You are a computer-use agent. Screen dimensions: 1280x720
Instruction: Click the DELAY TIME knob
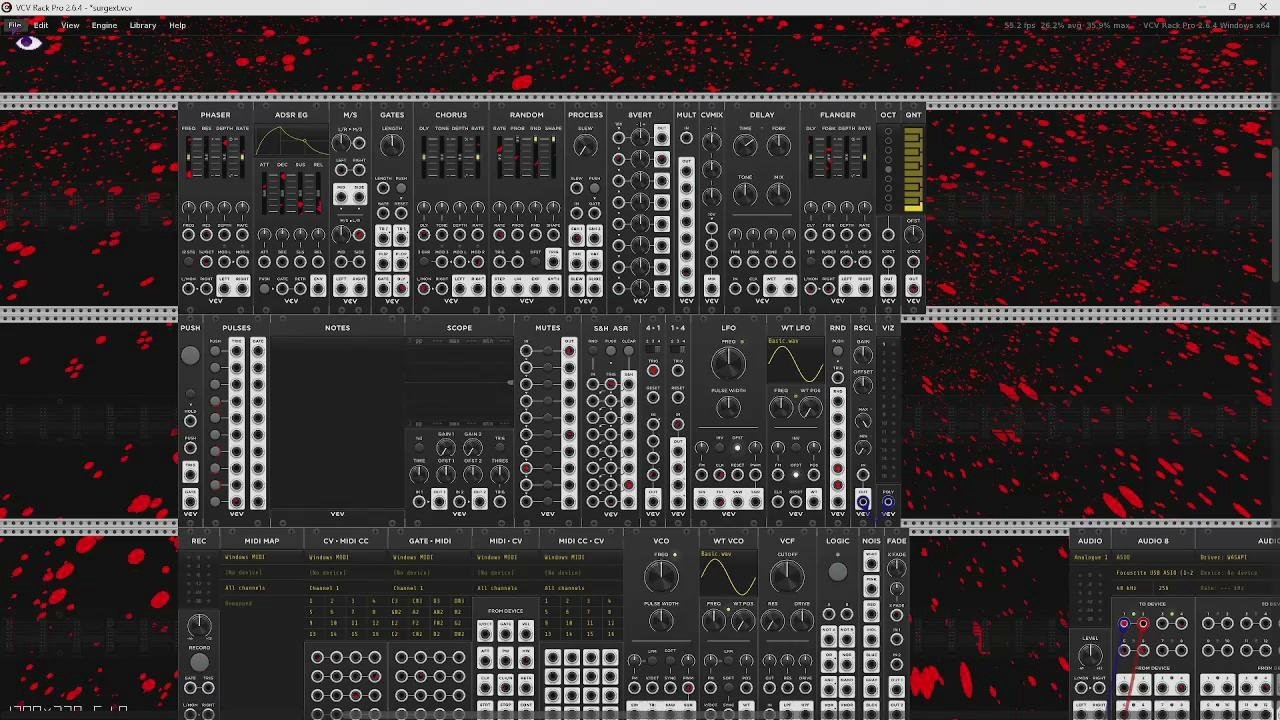745,146
